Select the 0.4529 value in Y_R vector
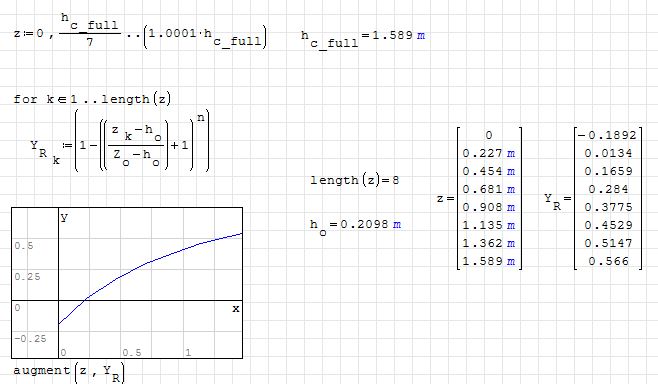 point(608,225)
